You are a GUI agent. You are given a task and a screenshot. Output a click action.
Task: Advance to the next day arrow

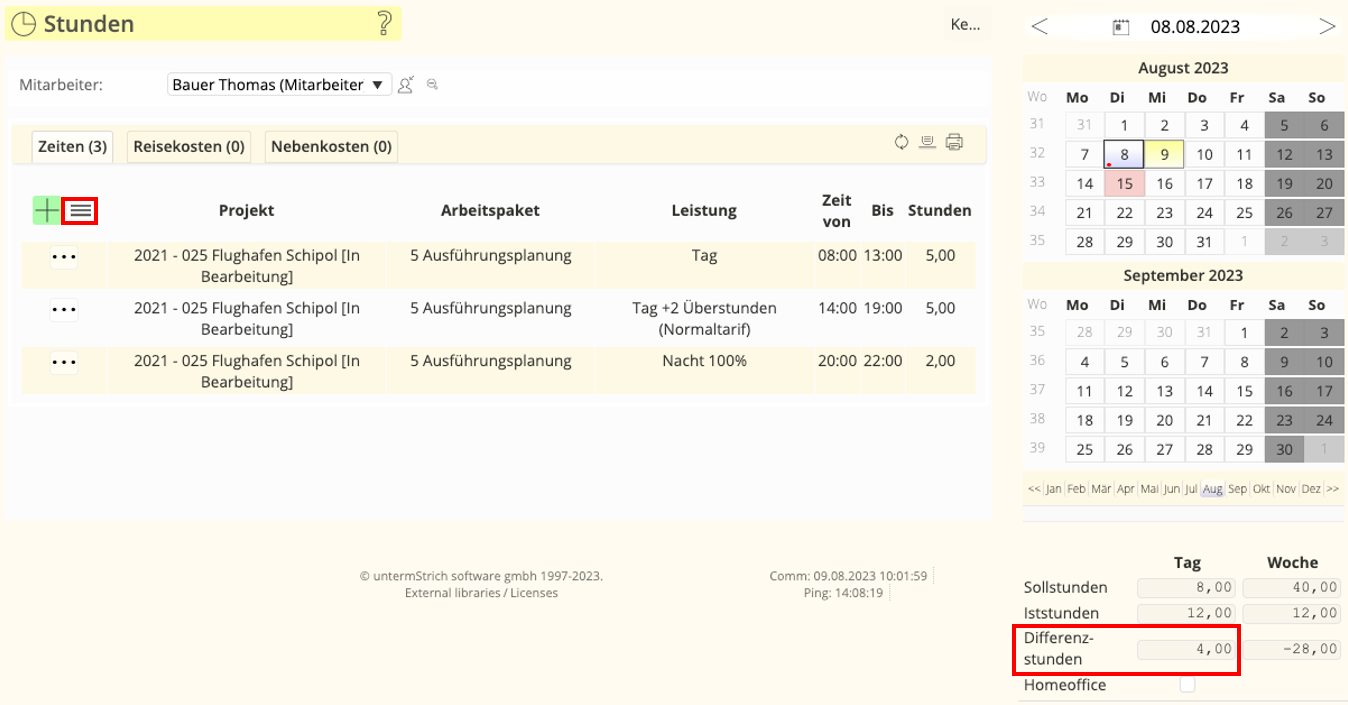(x=1327, y=27)
